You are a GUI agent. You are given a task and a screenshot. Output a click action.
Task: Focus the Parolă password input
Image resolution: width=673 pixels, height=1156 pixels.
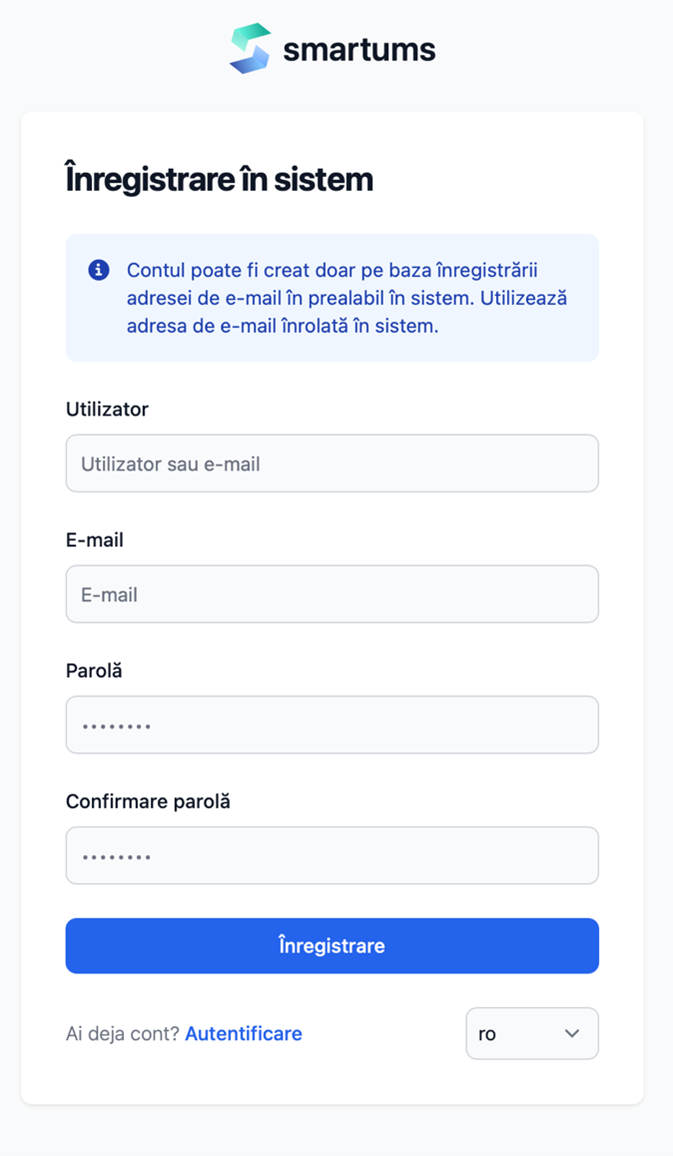pos(332,725)
